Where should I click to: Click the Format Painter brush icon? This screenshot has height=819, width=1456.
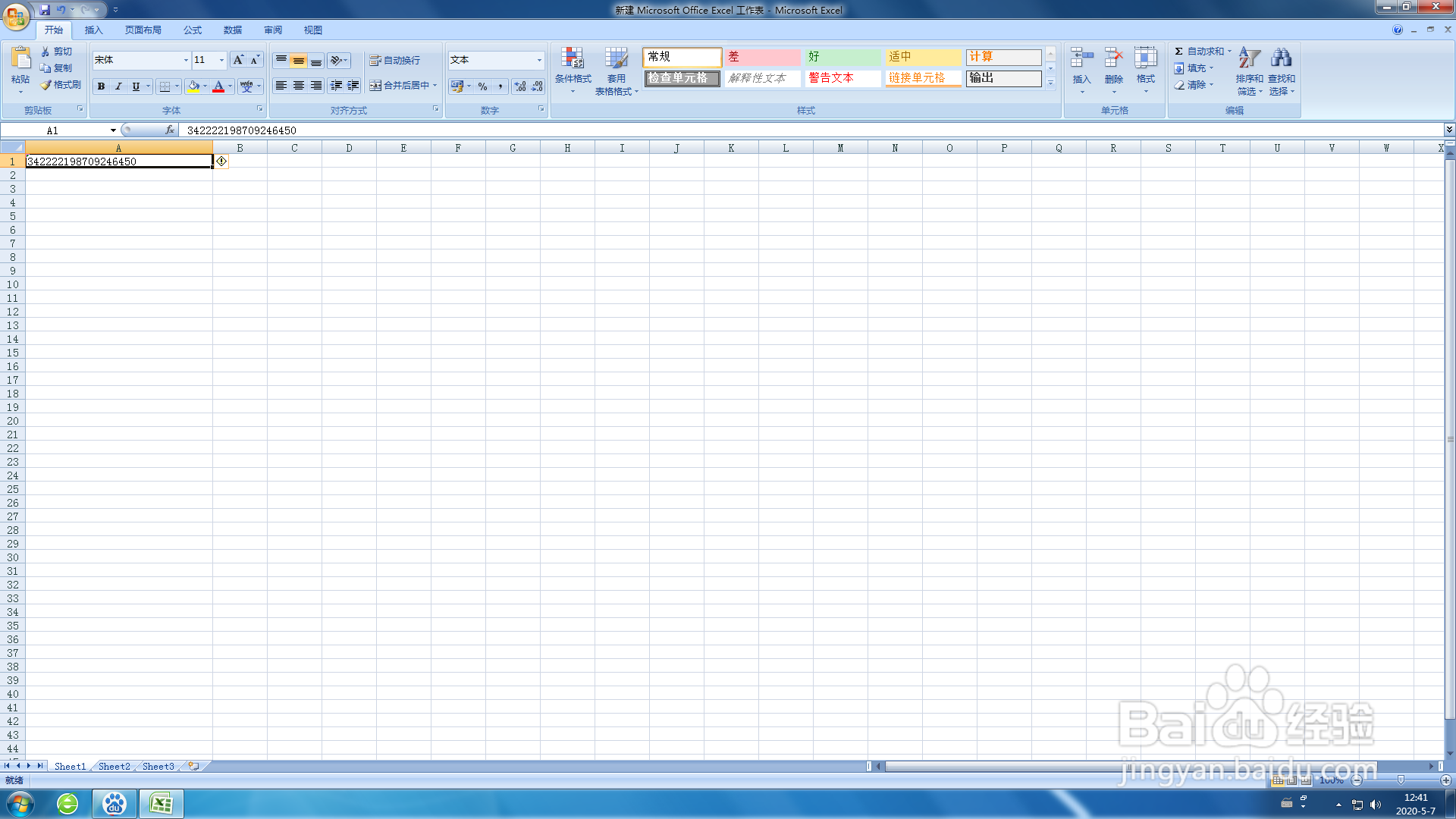click(x=46, y=85)
